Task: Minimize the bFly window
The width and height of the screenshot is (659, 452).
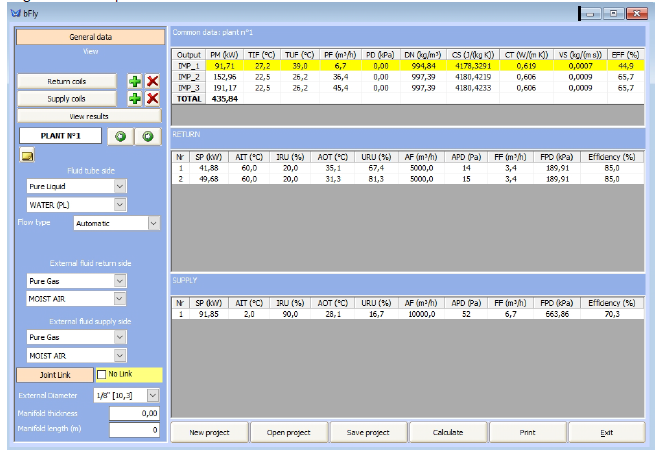Action: click(590, 14)
